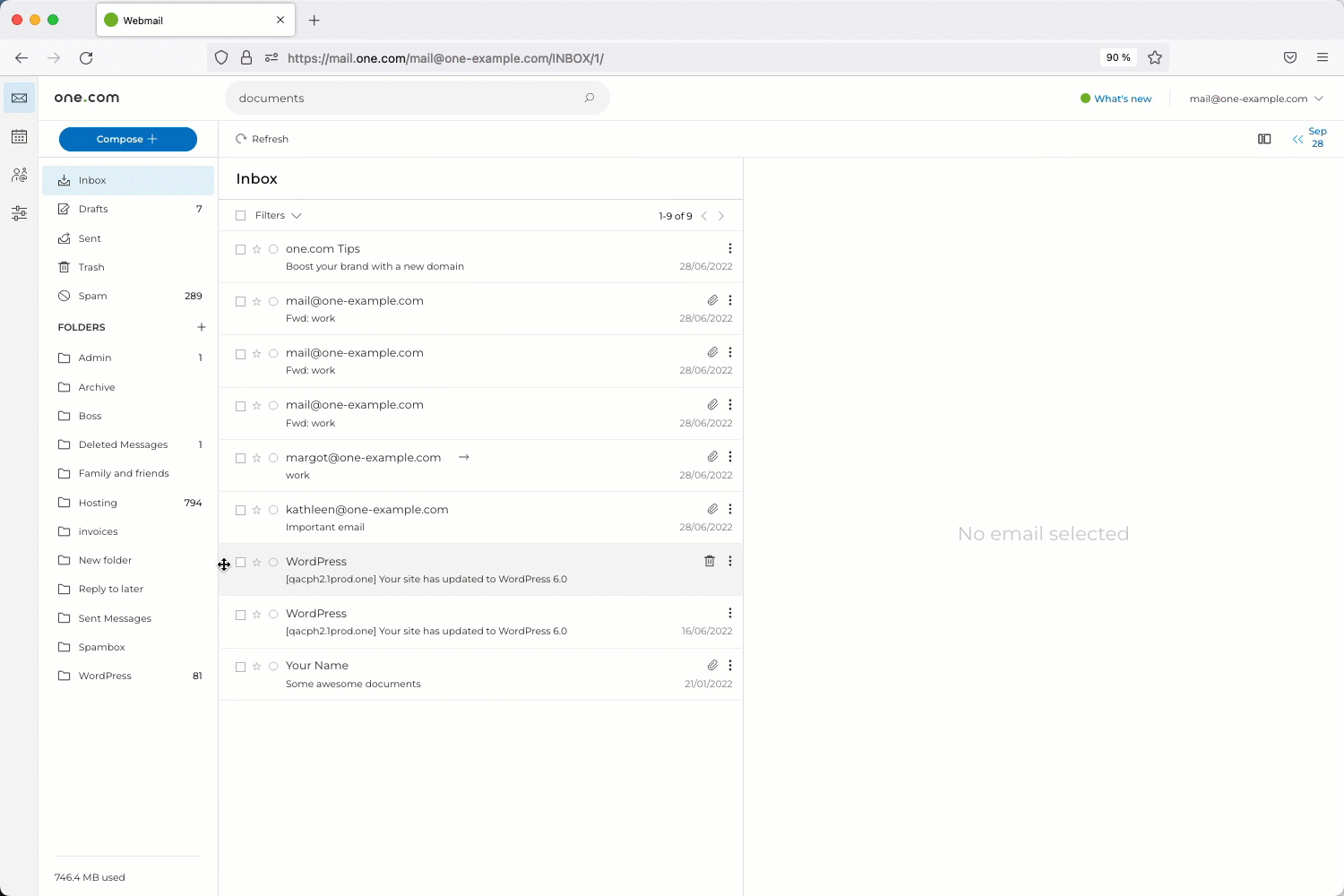Click the Refresh icon above the inbox
The image size is (1344, 896).
point(240,139)
